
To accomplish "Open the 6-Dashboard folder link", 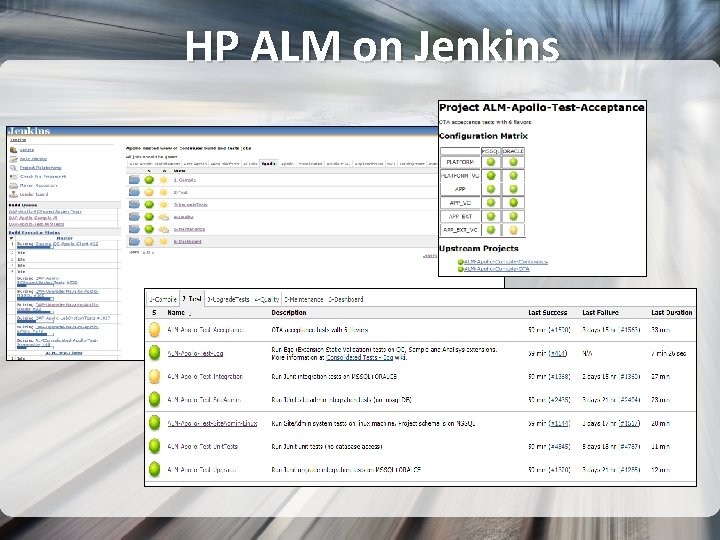I will point(187,242).
